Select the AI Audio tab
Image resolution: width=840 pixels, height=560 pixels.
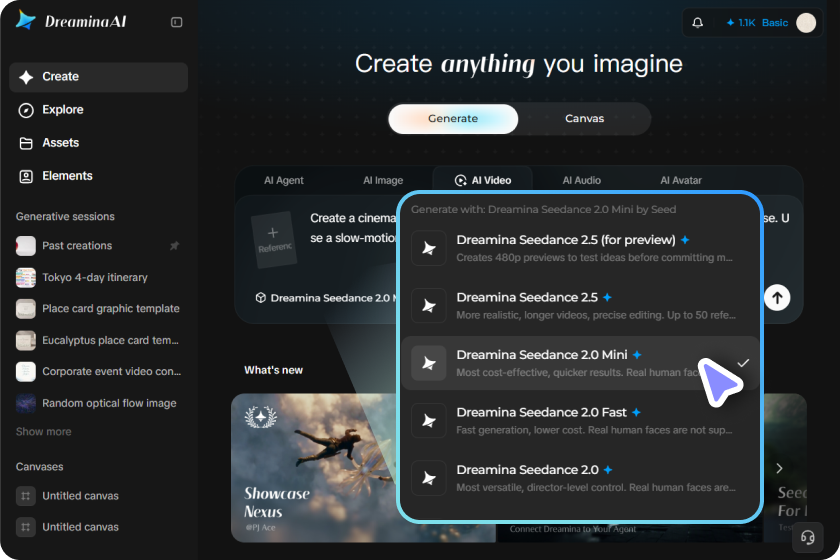582,181
